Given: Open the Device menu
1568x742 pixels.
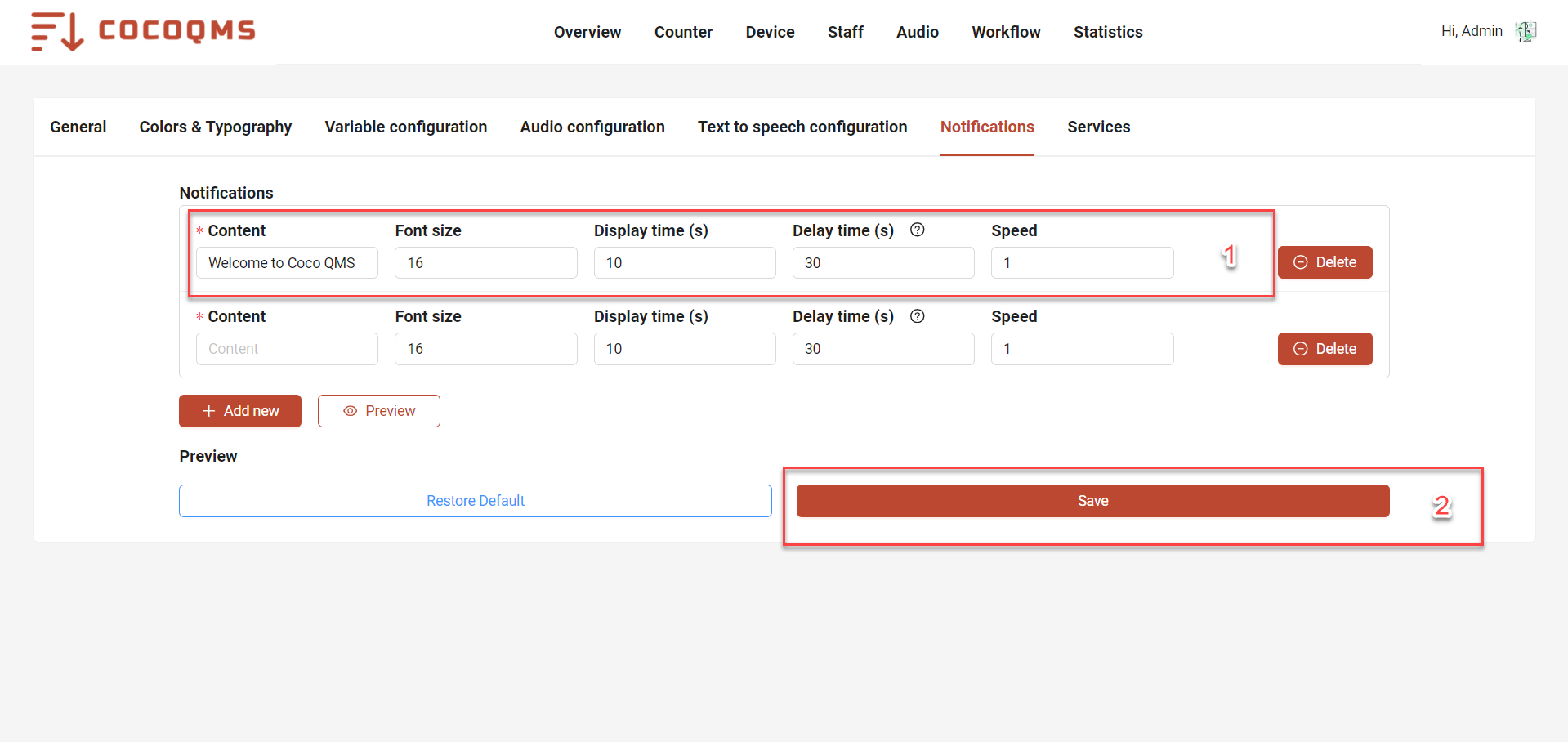Looking at the screenshot, I should 770,32.
